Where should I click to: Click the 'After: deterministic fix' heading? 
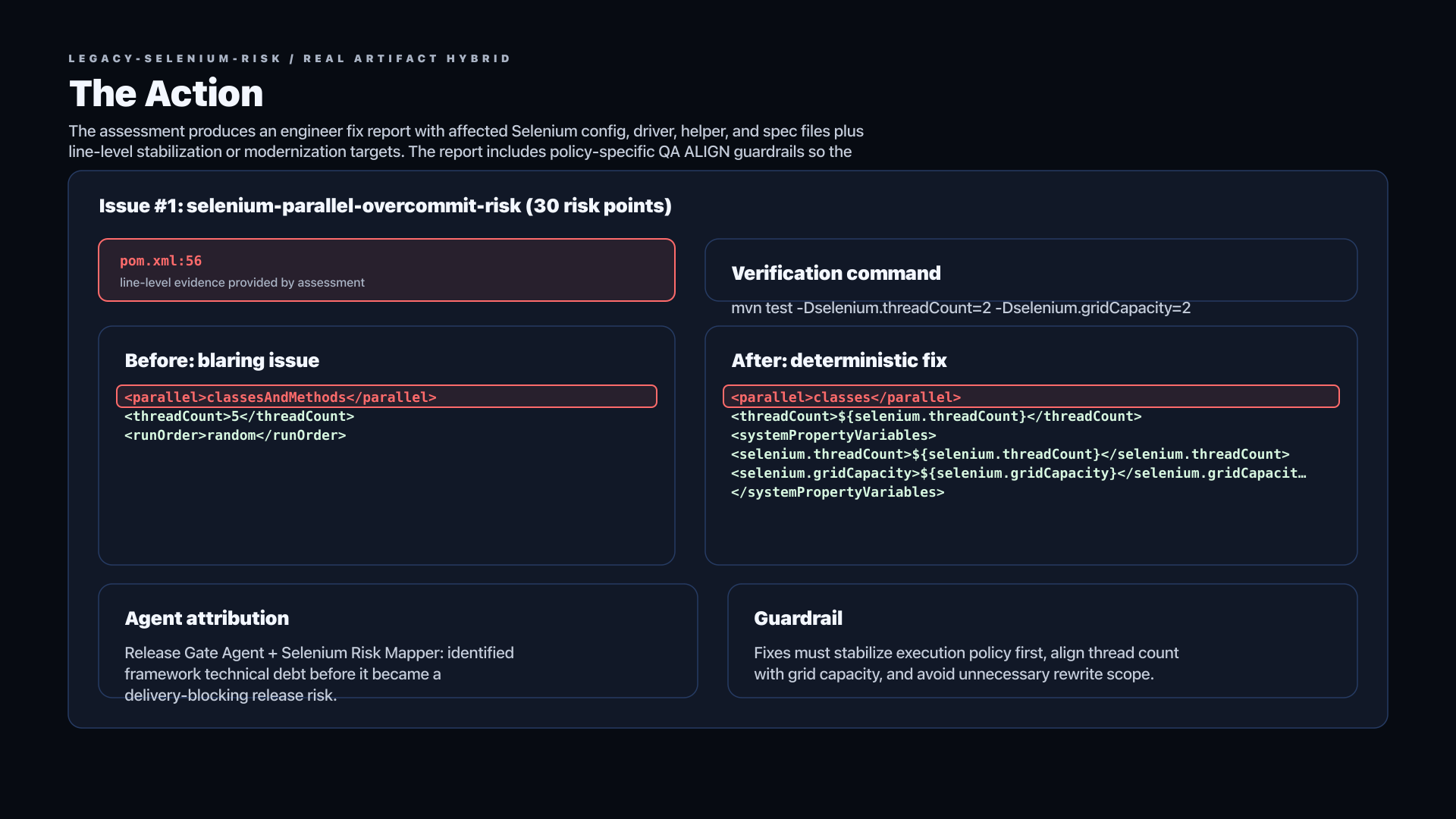pos(839,360)
